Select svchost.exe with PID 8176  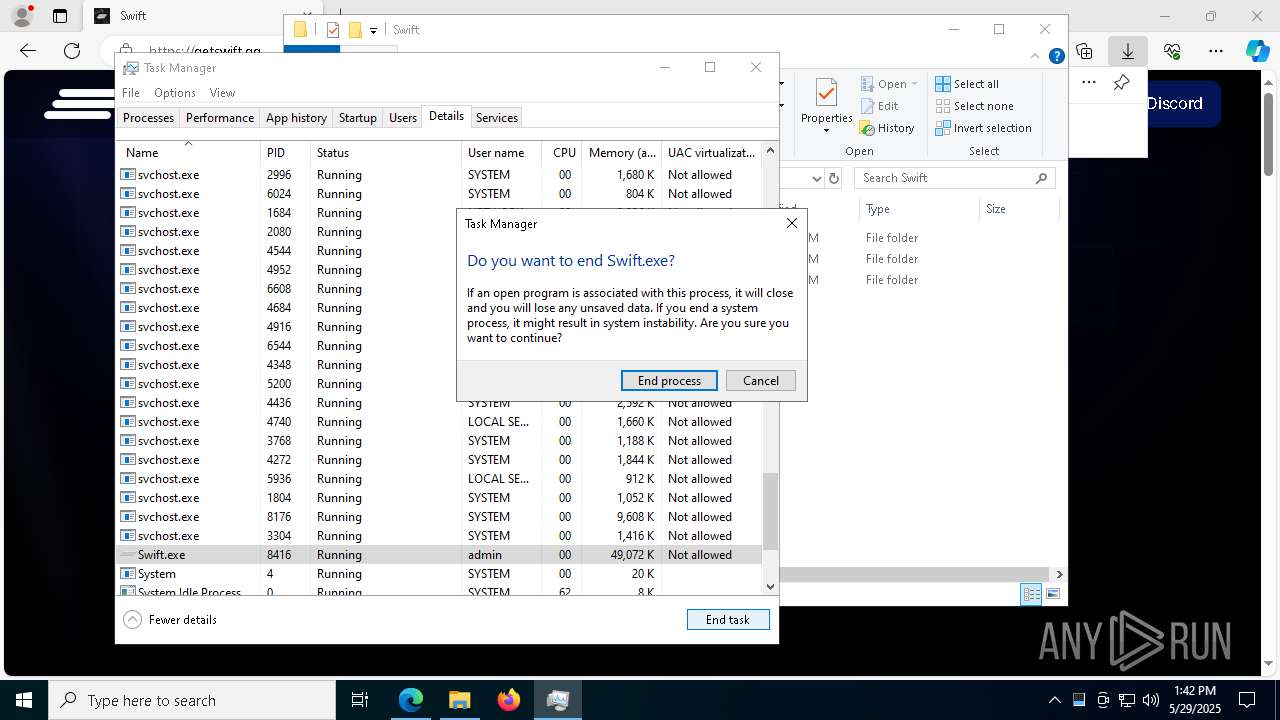pos(439,516)
